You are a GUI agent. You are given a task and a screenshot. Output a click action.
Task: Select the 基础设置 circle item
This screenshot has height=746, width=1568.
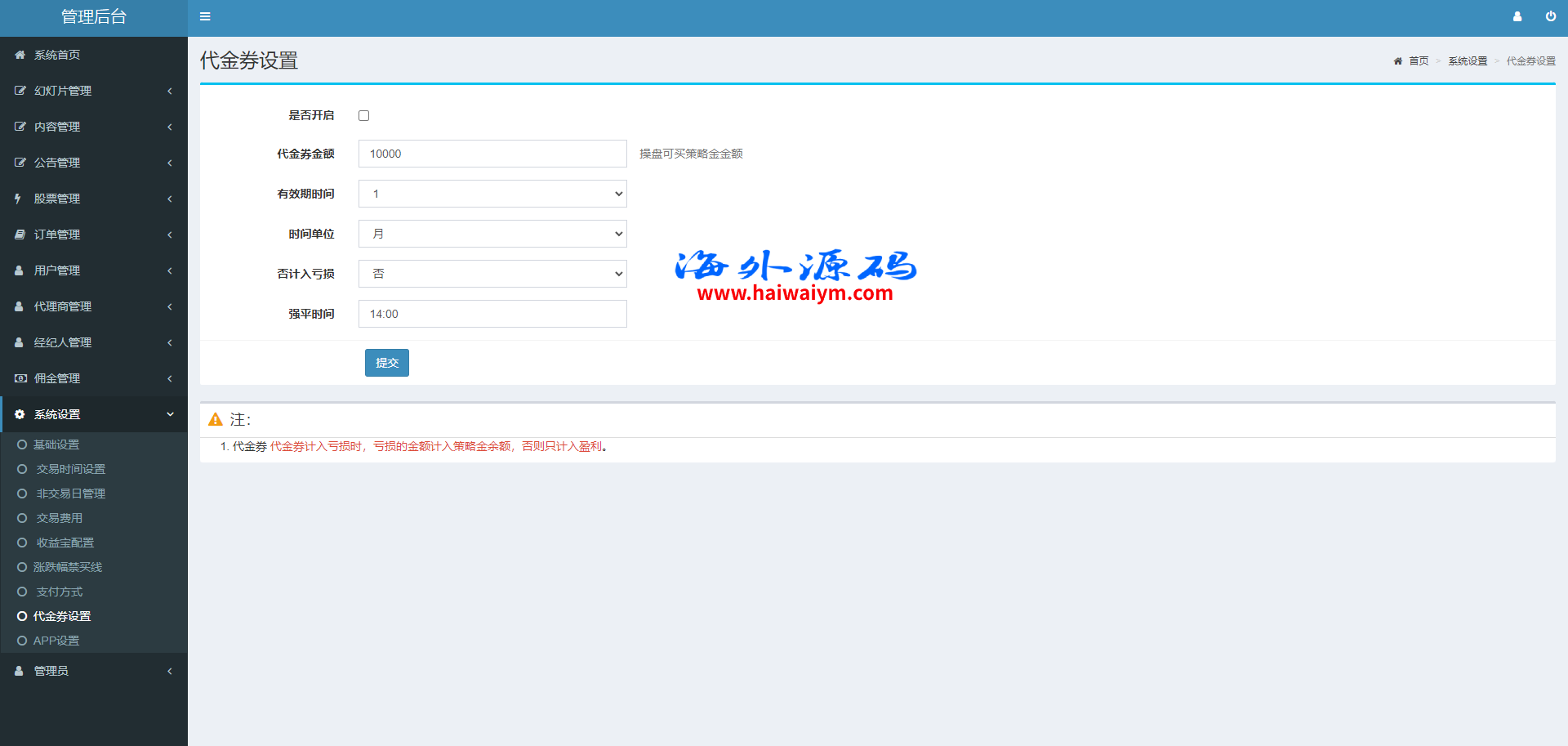click(56, 444)
